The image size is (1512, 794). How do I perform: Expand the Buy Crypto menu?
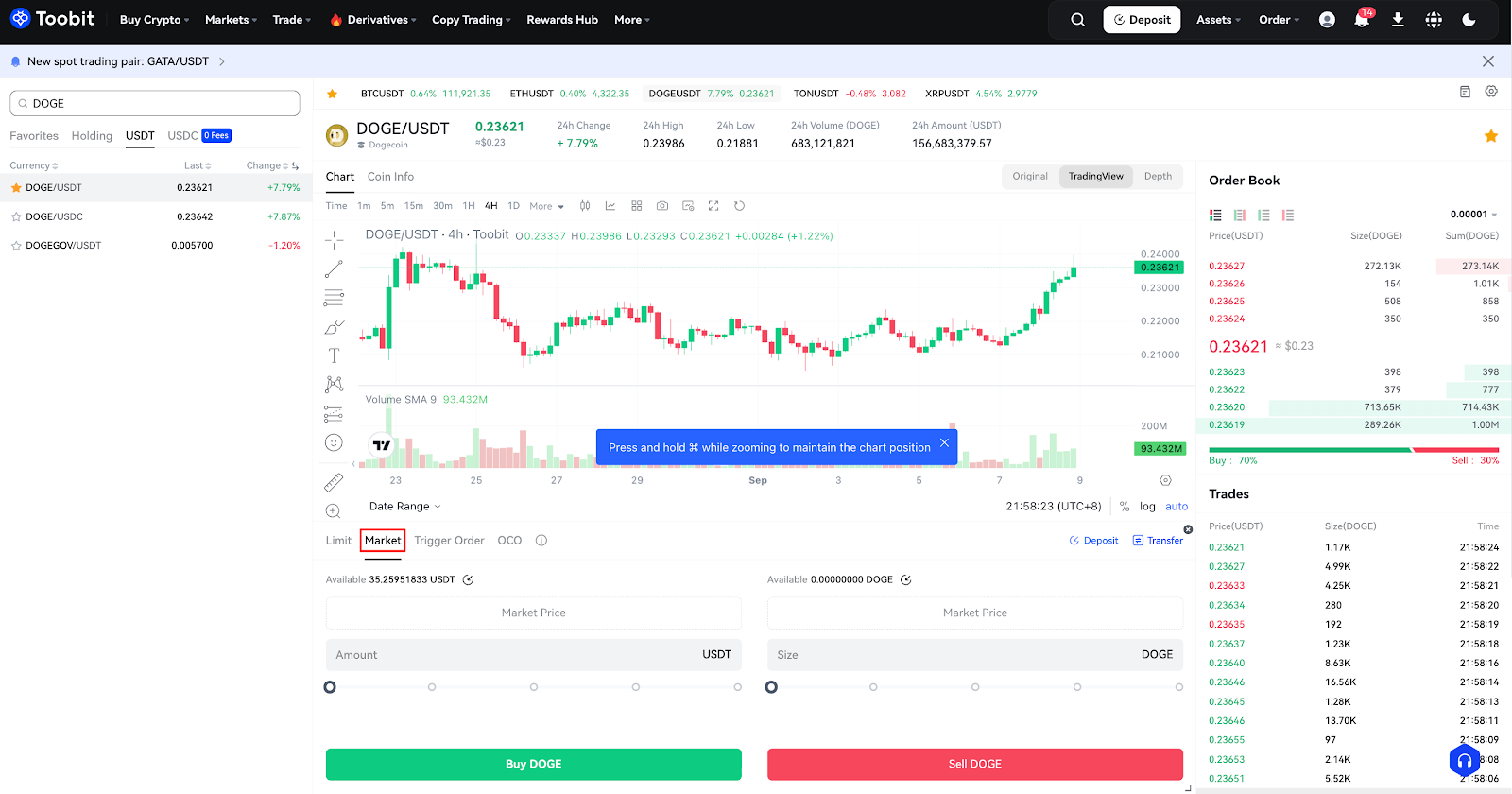point(154,20)
